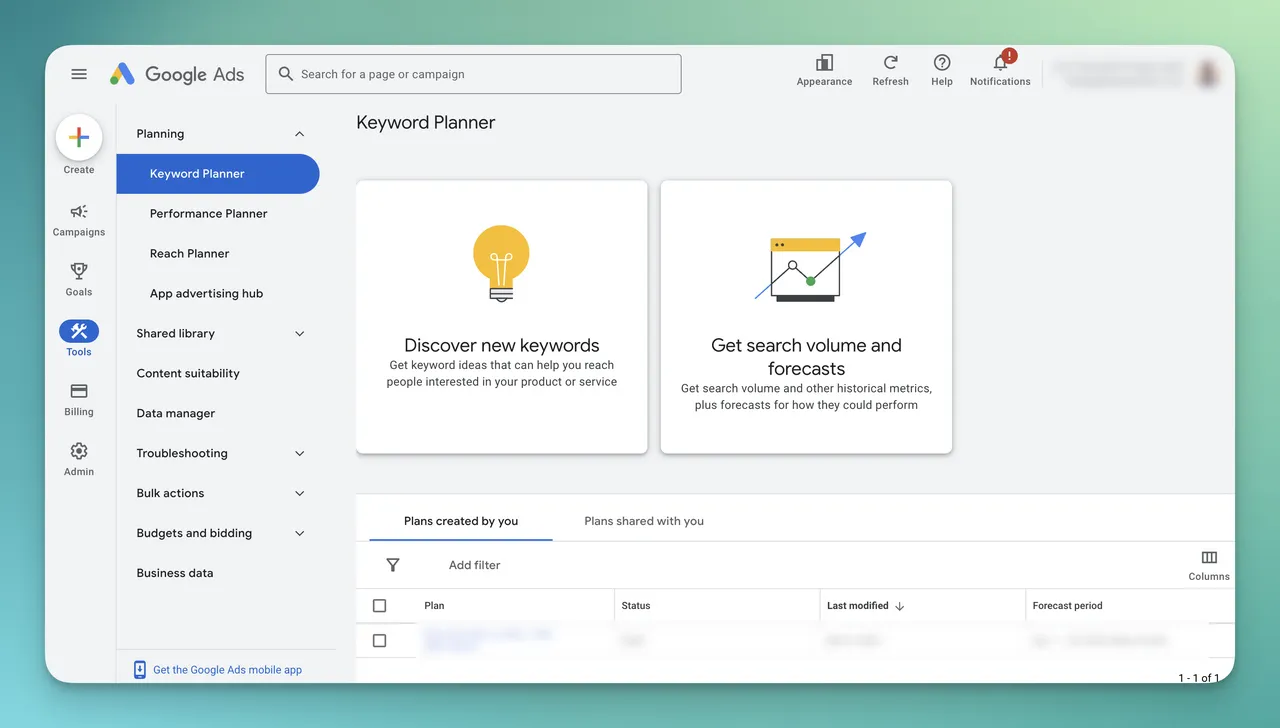Expand the Troubleshooting section
Screen dimensions: 1280x728
click(x=299, y=454)
